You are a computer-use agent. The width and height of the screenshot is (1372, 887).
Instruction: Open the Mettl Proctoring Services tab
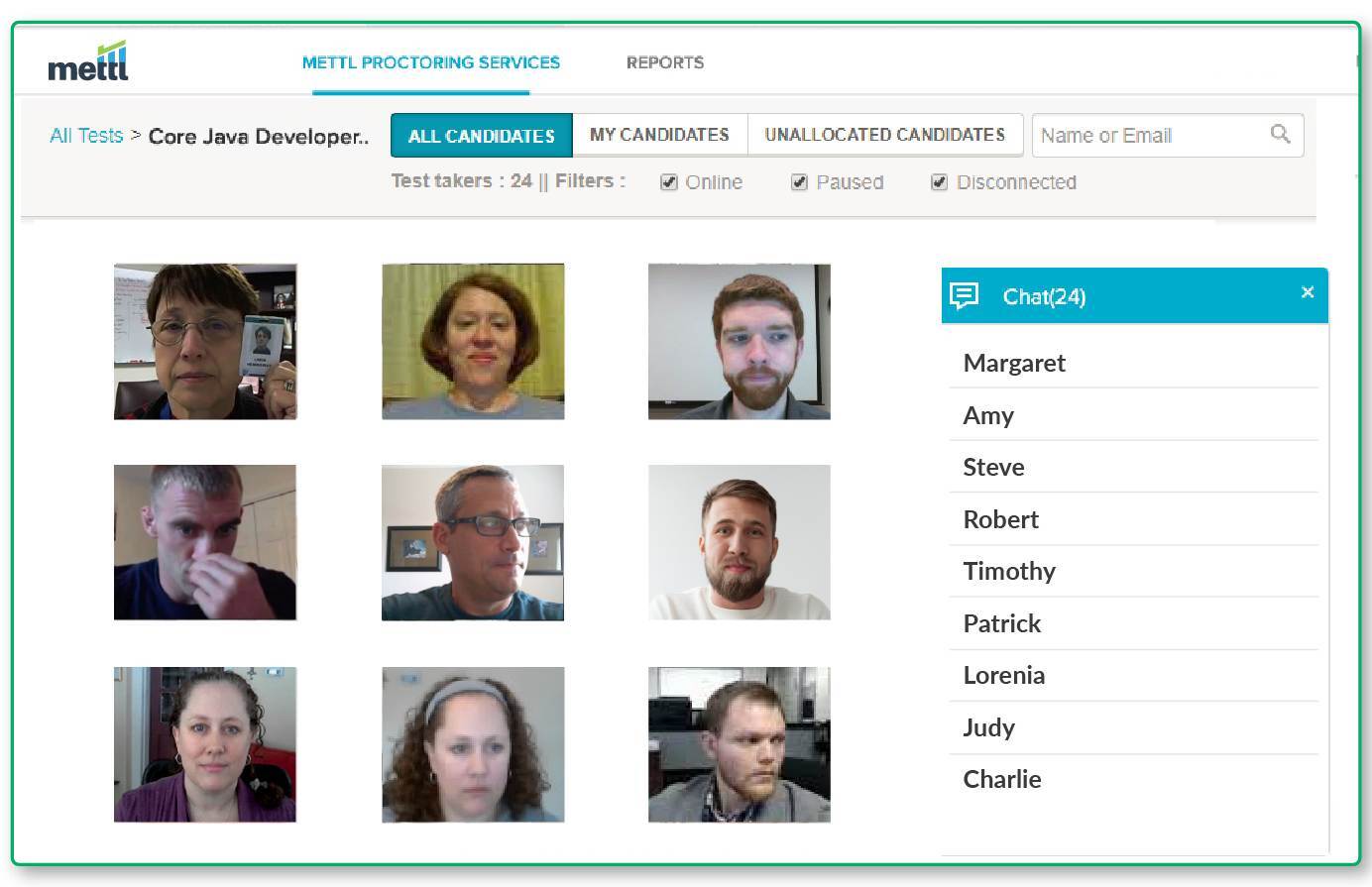point(431,62)
